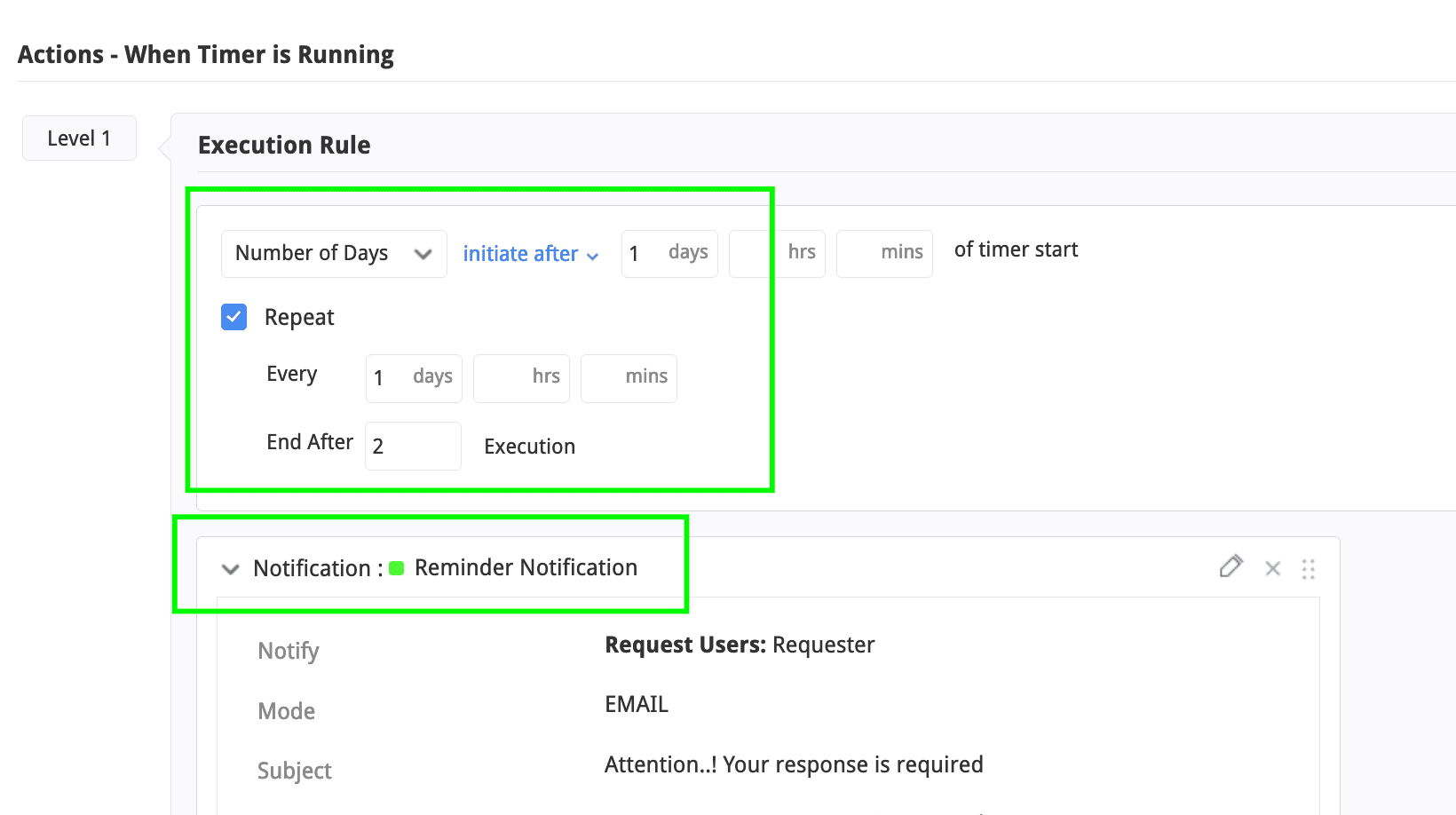
Task: Open the Number of Days dropdown
Action: tap(333, 254)
